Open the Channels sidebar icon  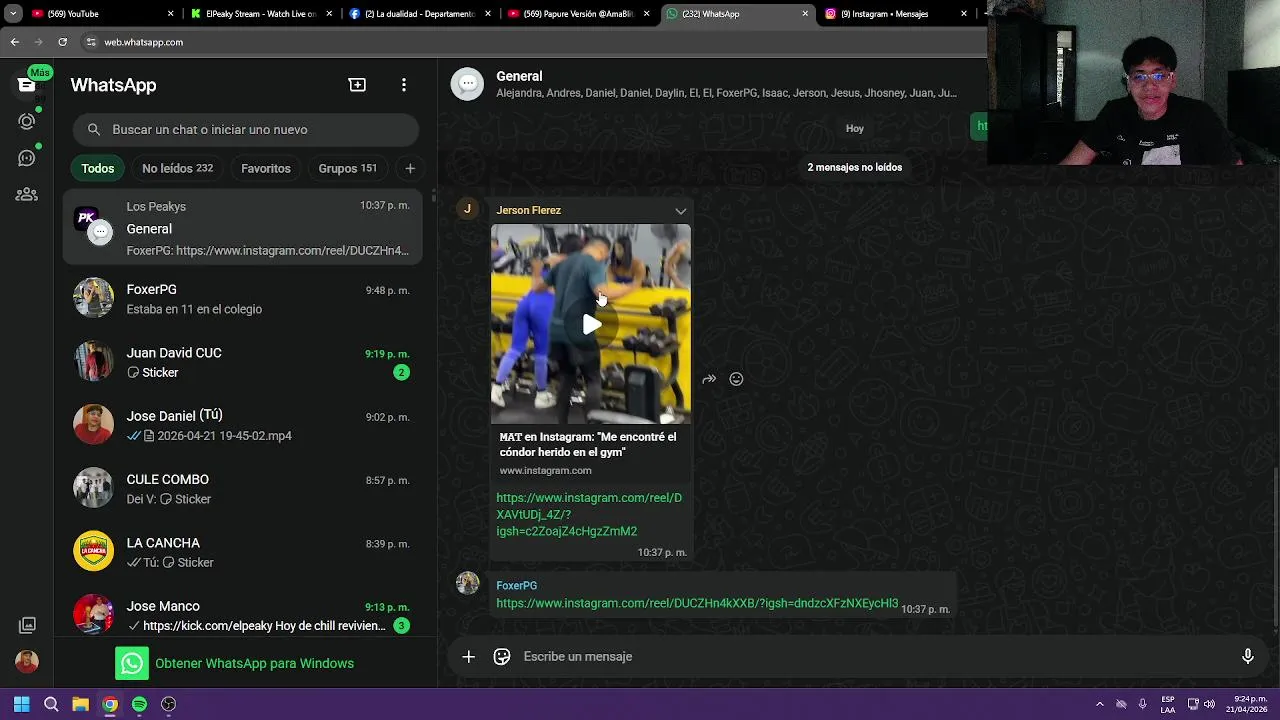(27, 158)
